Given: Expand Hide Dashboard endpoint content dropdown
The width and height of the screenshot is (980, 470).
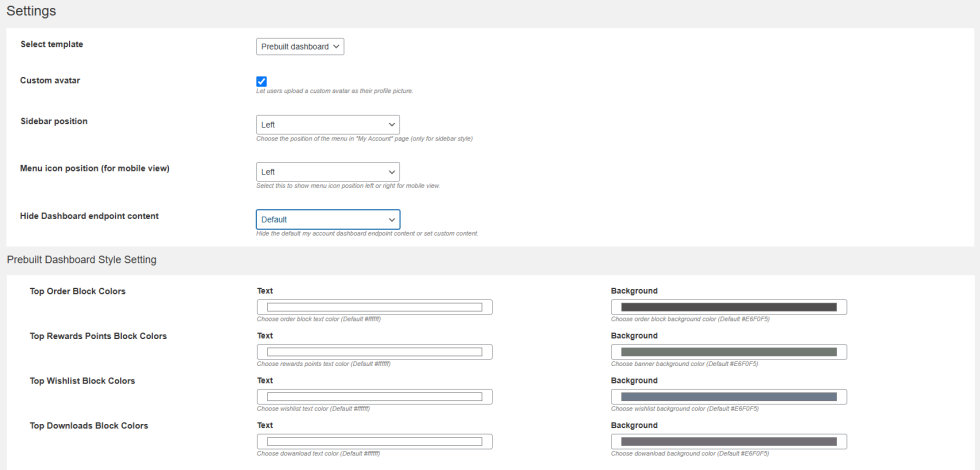Looking at the screenshot, I should 328,219.
